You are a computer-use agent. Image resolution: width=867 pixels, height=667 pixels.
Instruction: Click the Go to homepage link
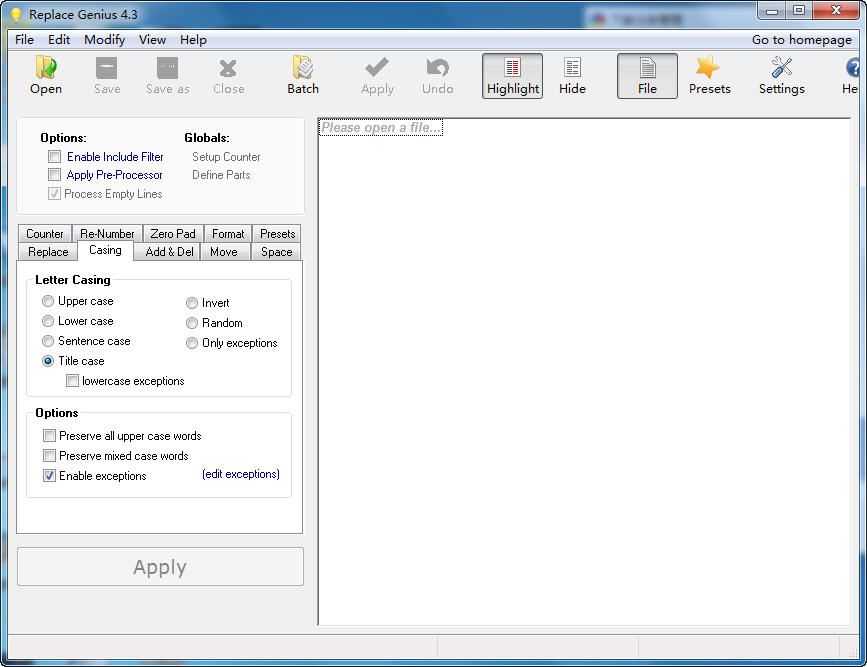(x=801, y=40)
